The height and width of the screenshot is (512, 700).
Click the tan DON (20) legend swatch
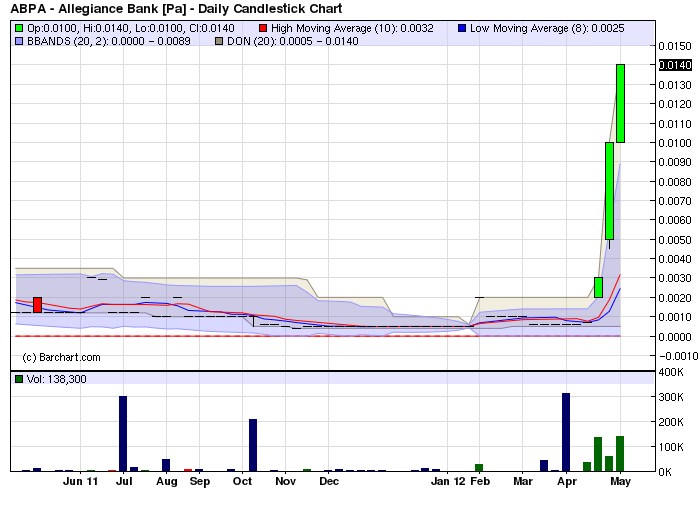[219, 42]
